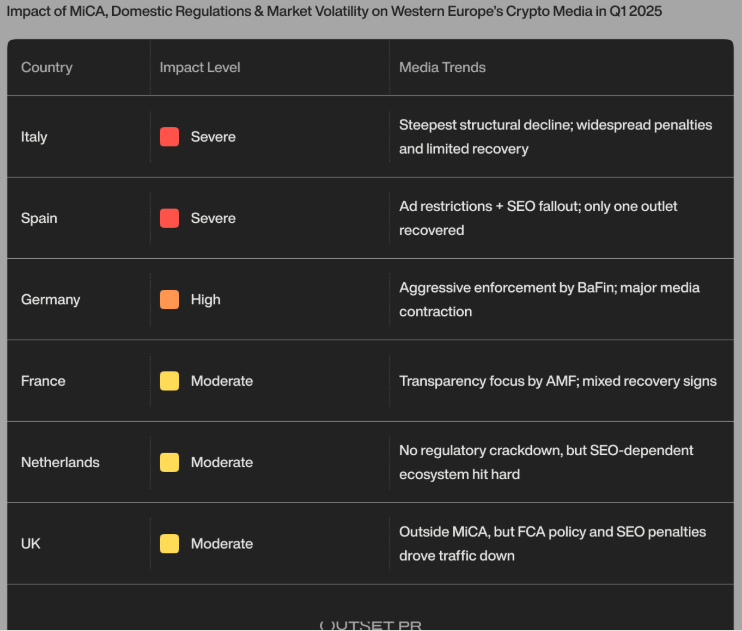
Task: Click the yellow Moderate swatch for France
Action: [x=169, y=381]
